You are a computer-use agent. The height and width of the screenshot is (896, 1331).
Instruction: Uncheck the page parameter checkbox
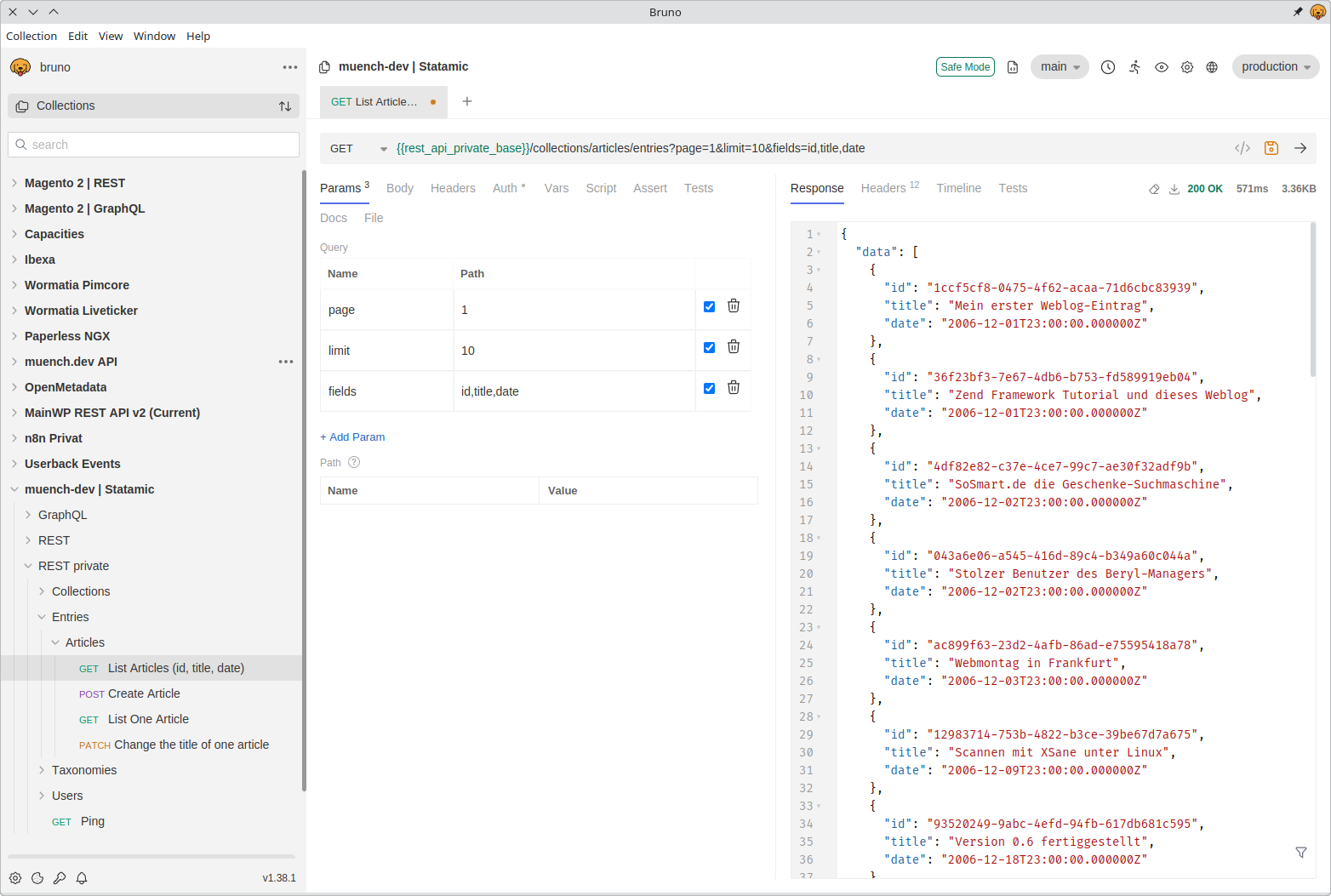pyautogui.click(x=710, y=306)
